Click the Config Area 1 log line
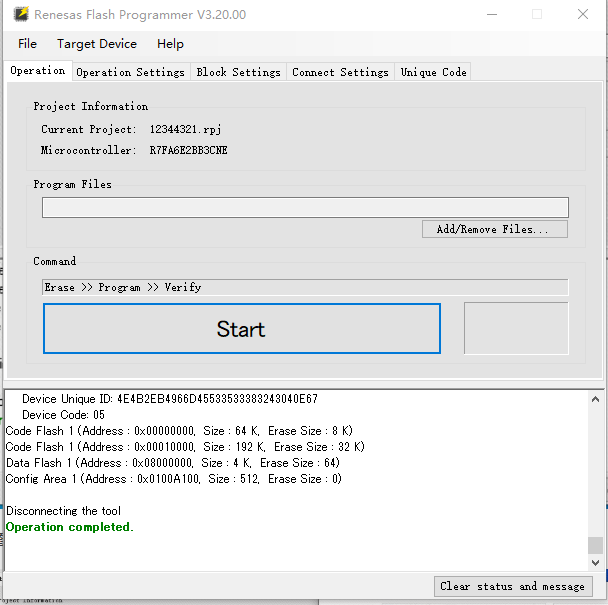 [x=174, y=479]
